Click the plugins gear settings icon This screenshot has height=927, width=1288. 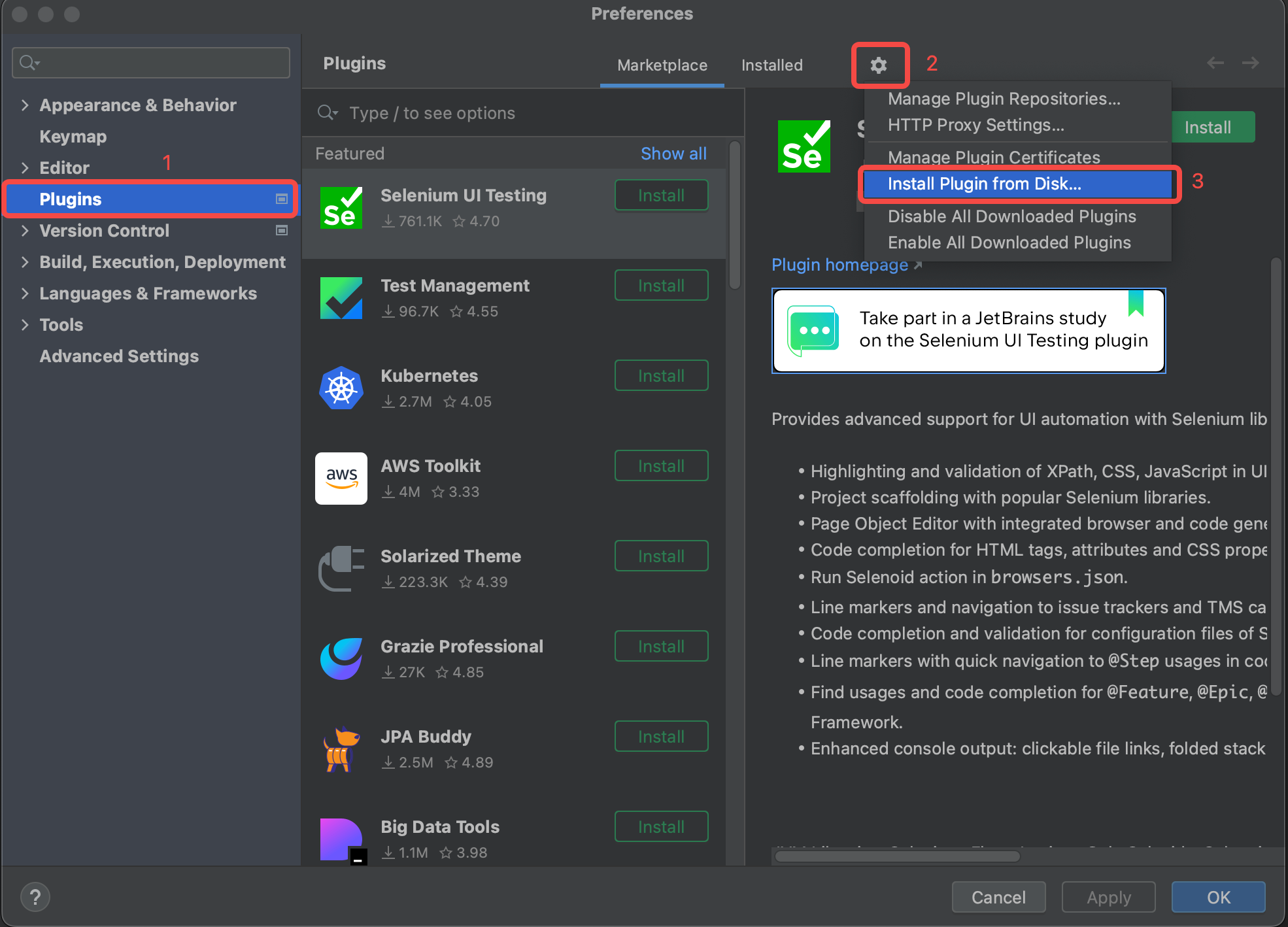pyautogui.click(x=879, y=65)
